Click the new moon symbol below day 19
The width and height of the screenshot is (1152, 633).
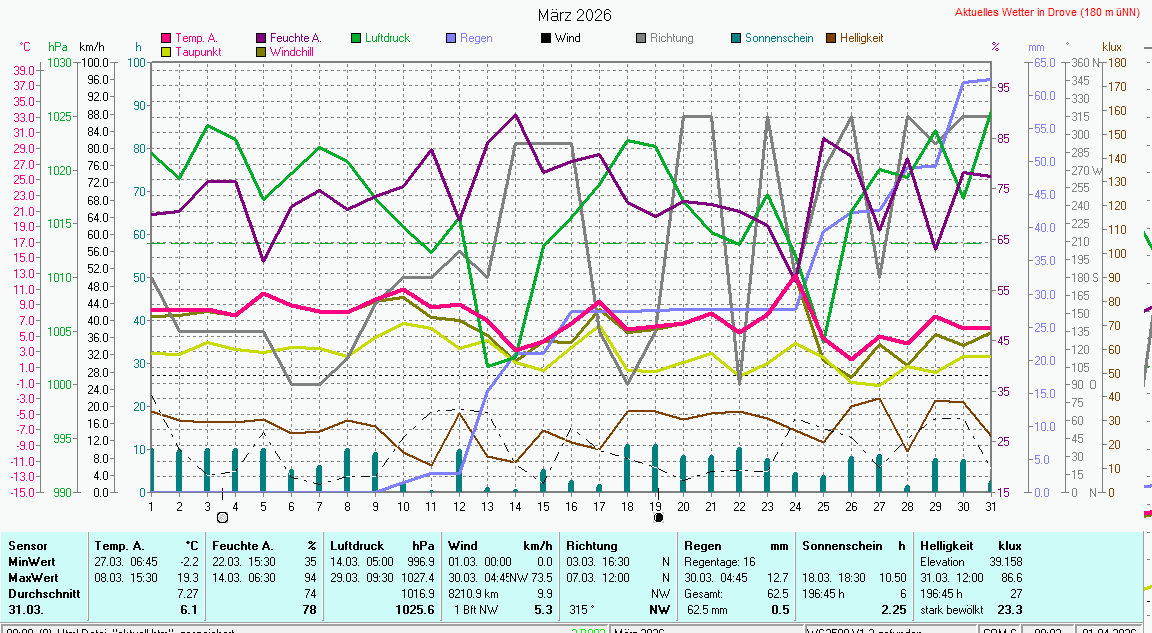[x=658, y=517]
